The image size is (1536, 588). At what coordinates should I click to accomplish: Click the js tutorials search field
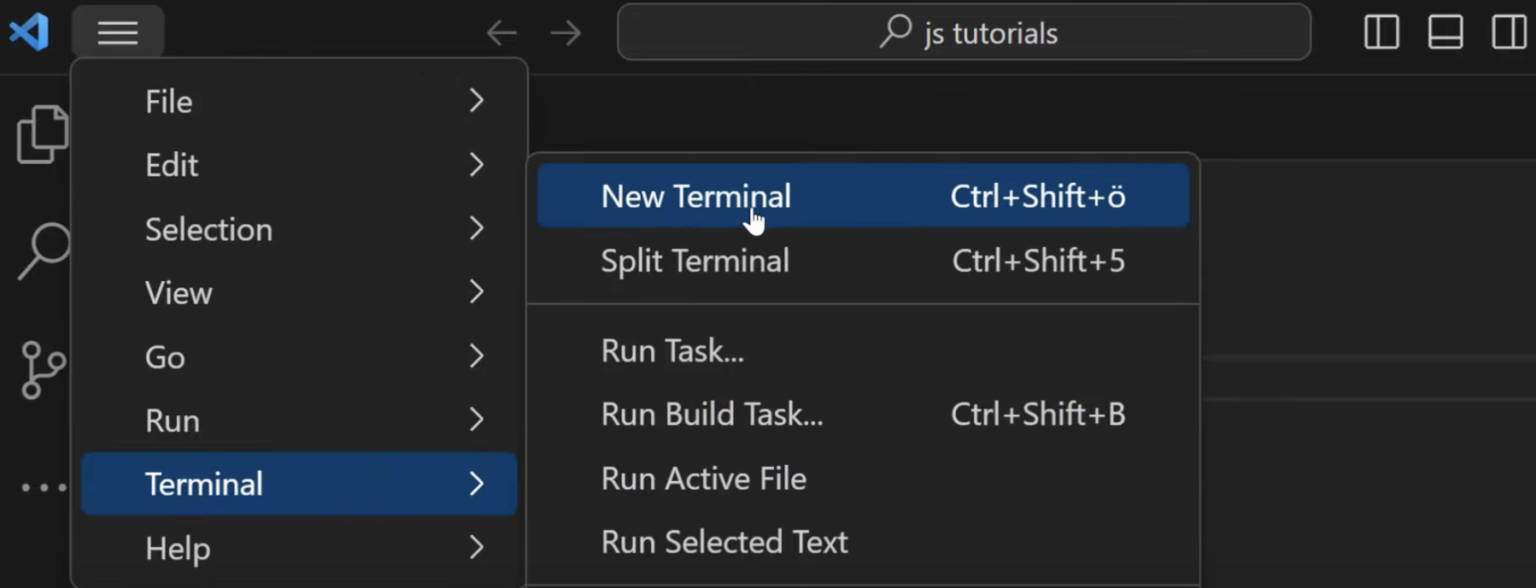click(990, 33)
